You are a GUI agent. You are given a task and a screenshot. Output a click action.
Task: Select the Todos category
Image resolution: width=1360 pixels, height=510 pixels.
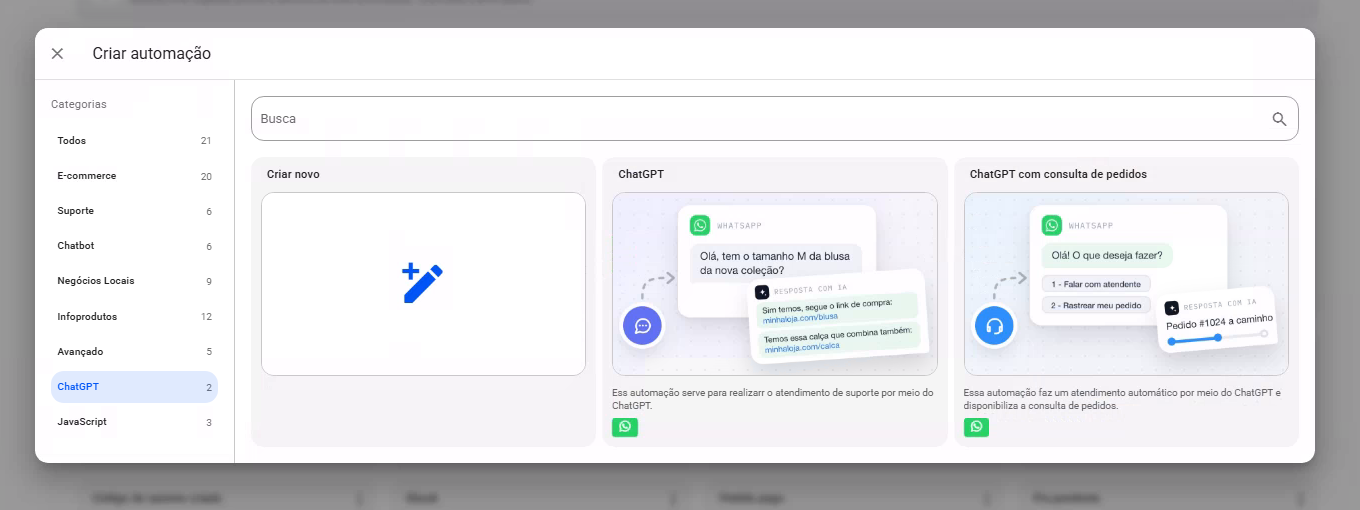[x=134, y=141]
